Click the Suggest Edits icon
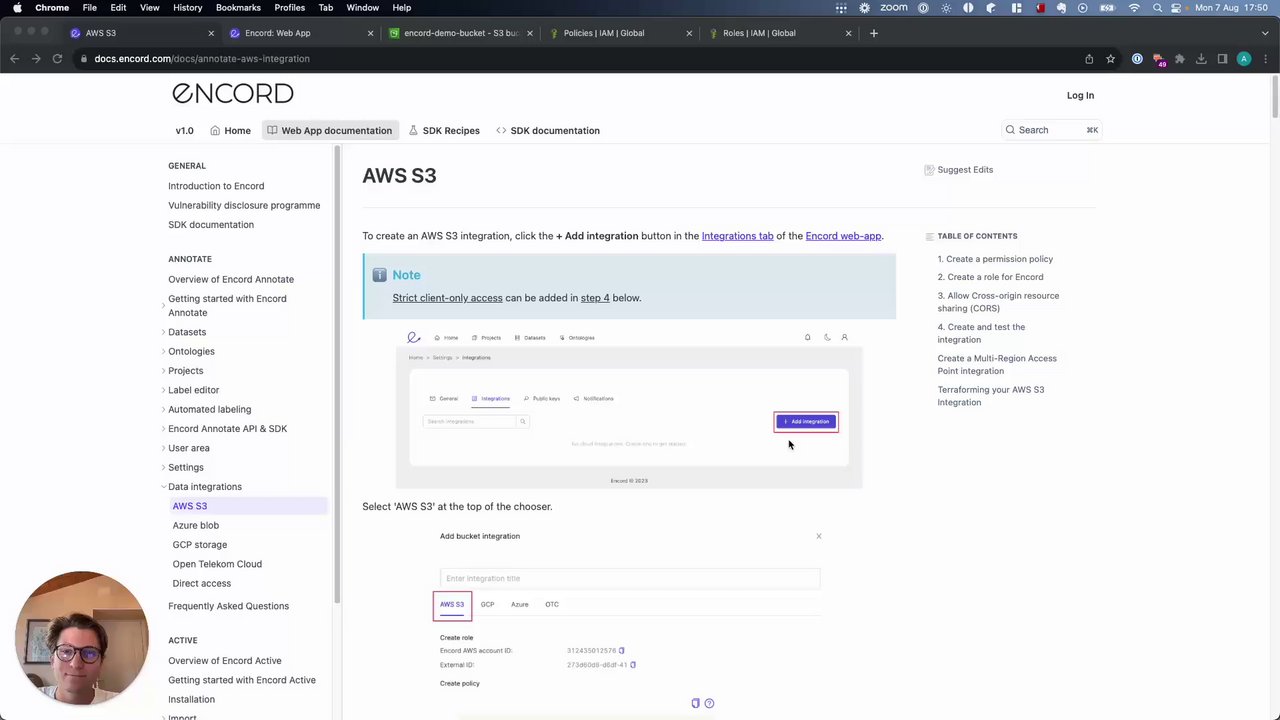 (929, 170)
